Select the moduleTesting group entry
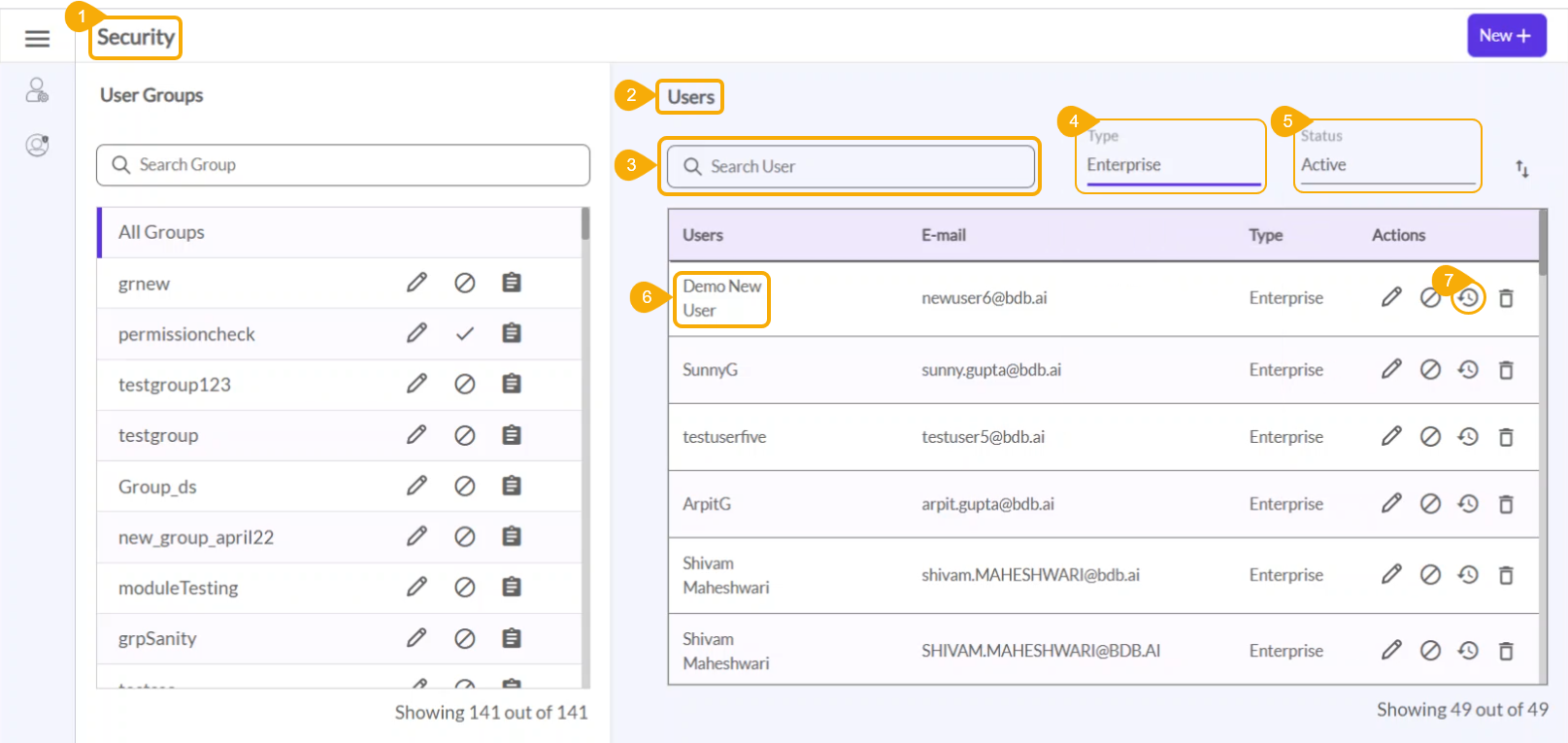Viewport: 1568px width, 743px height. point(178,588)
